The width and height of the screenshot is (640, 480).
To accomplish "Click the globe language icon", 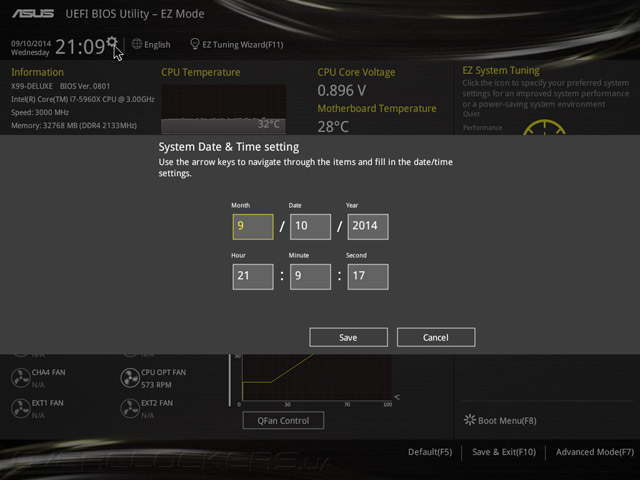I will point(137,44).
